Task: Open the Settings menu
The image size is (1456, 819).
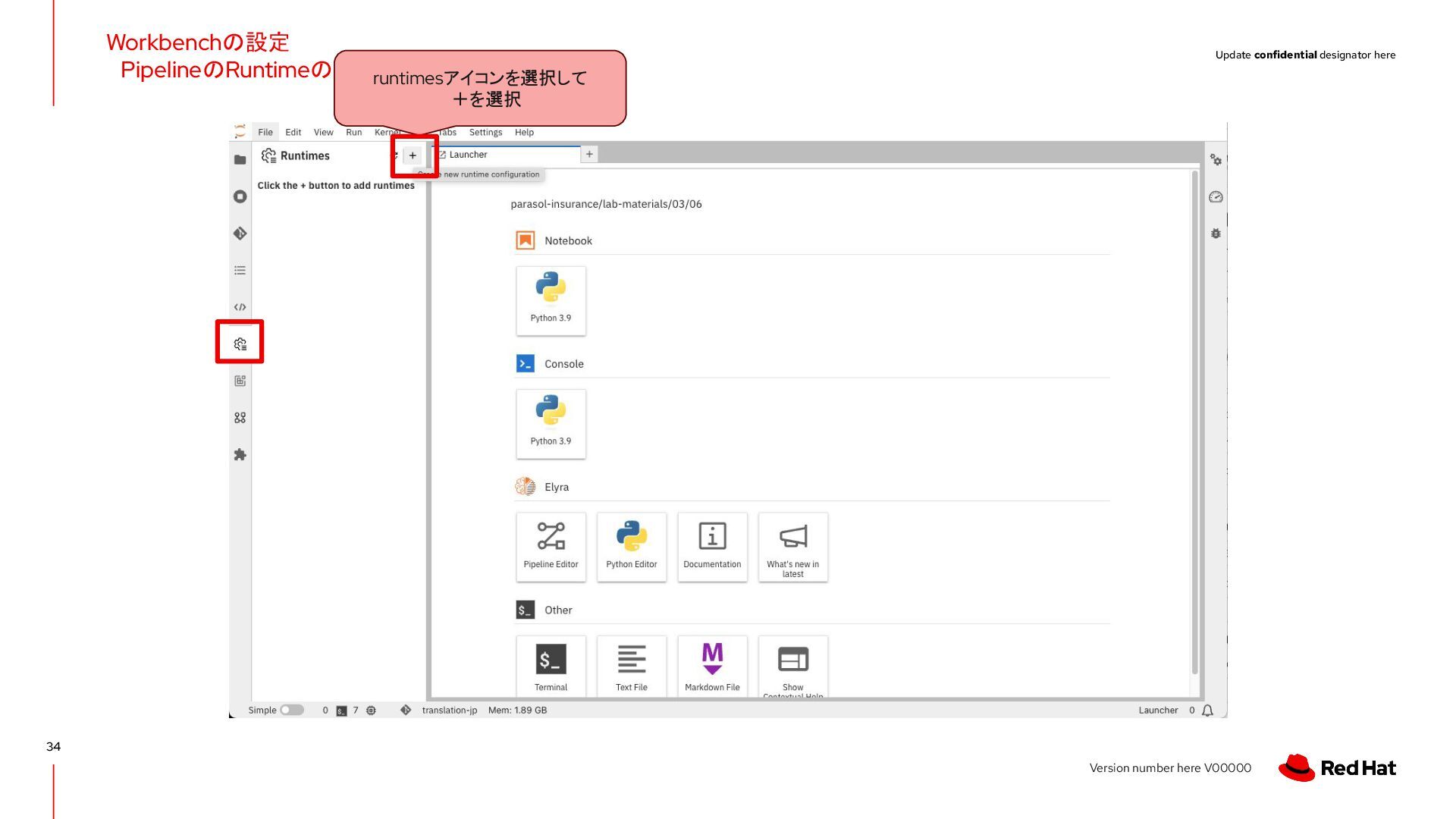Action: [x=485, y=132]
